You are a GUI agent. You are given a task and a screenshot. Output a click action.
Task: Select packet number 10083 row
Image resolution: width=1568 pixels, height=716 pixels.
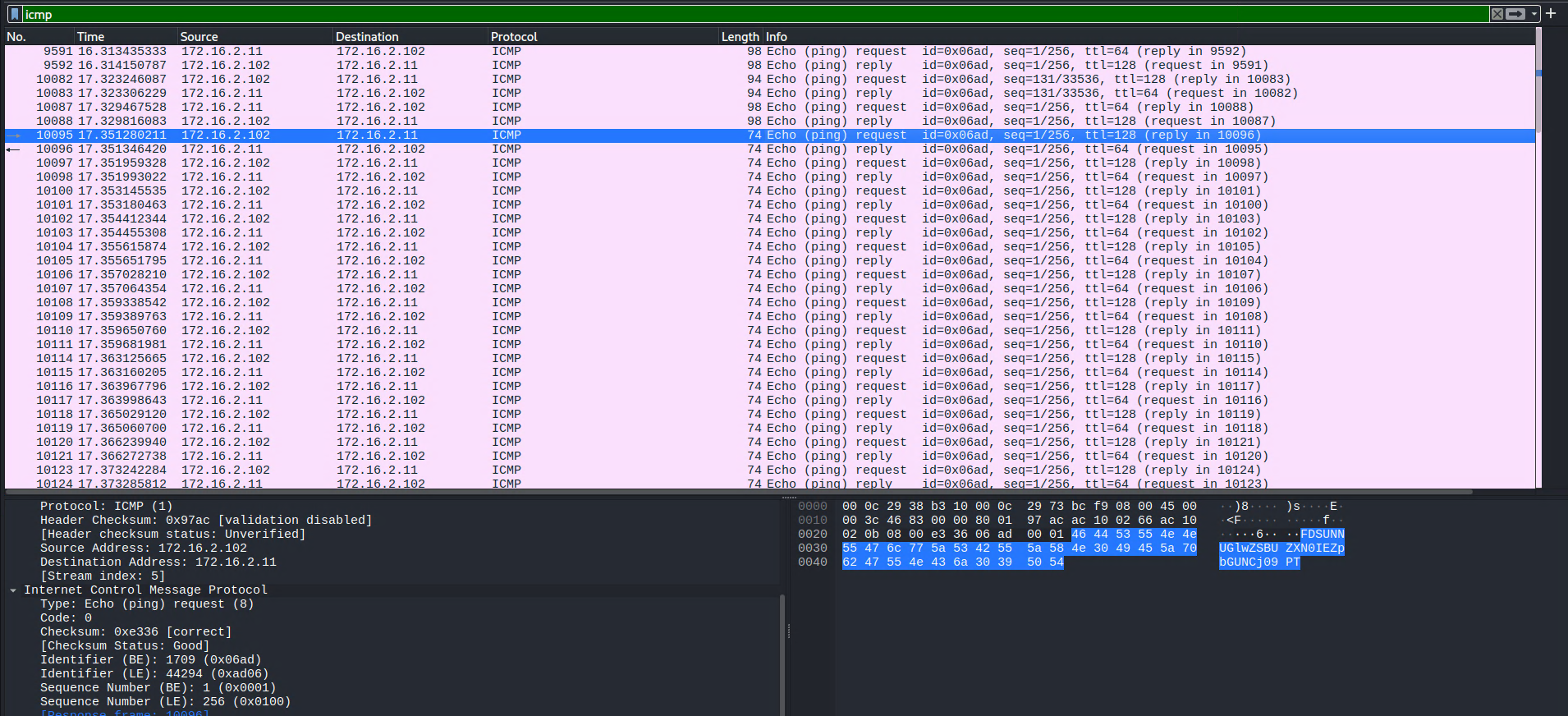(769, 94)
